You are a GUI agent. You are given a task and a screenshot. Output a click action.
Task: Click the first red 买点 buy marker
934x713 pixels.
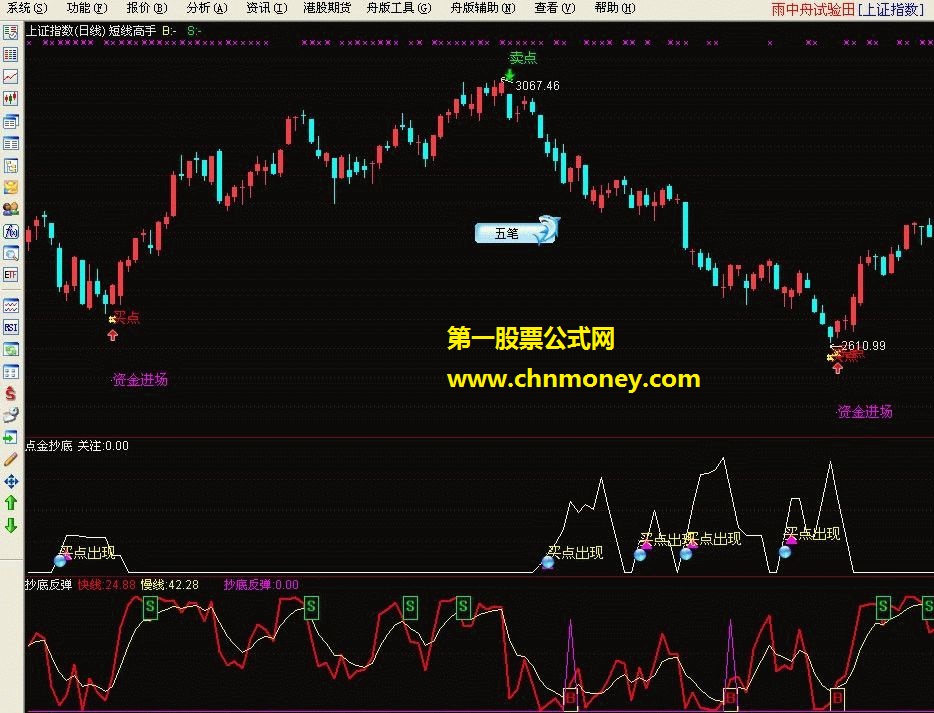click(126, 317)
